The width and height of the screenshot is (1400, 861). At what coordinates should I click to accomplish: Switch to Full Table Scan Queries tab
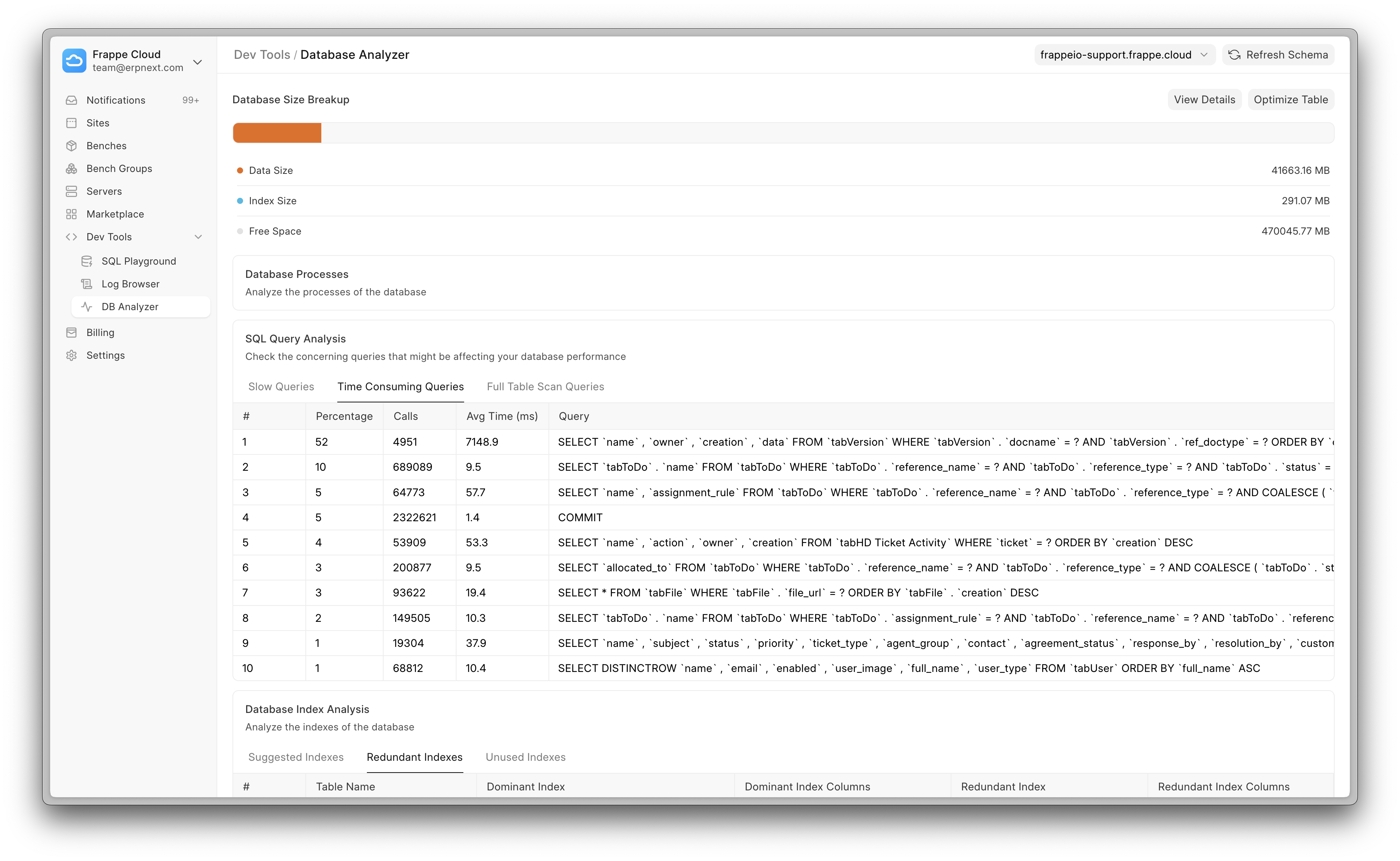click(x=545, y=386)
